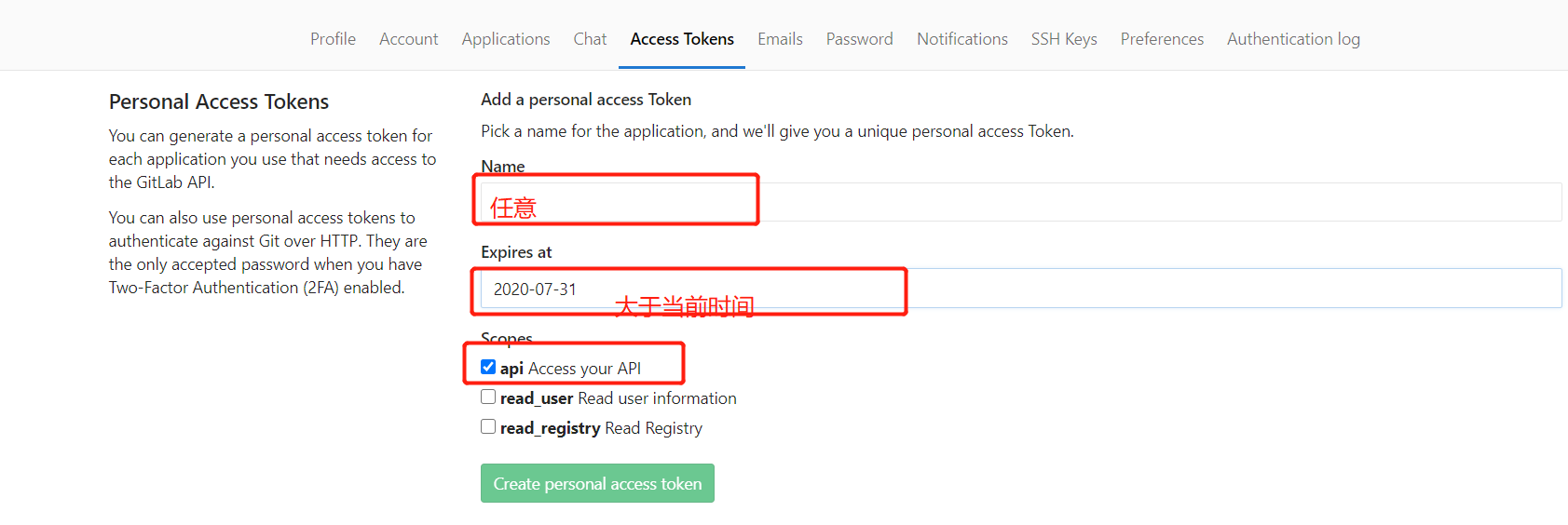Uncheck the api scope checkbox
Image resolution: width=1568 pixels, height=525 pixels.
(488, 367)
